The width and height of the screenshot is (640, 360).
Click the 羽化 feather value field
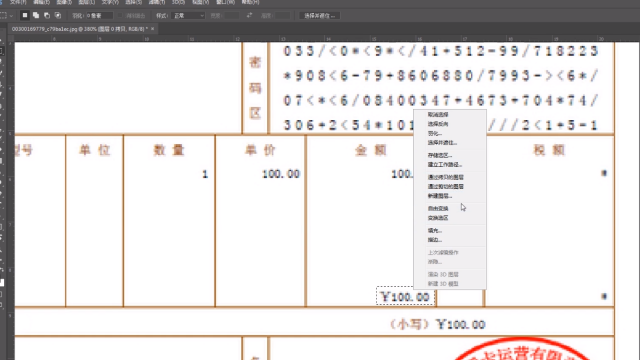[x=99, y=16]
